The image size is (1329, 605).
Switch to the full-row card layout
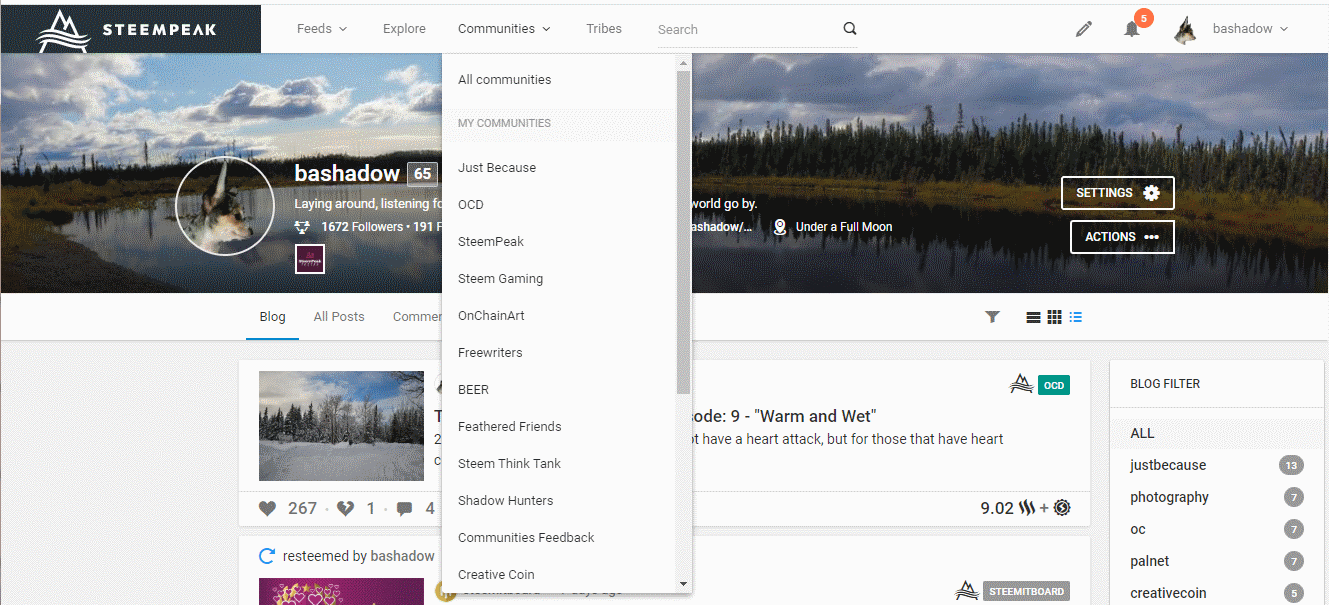click(1033, 317)
